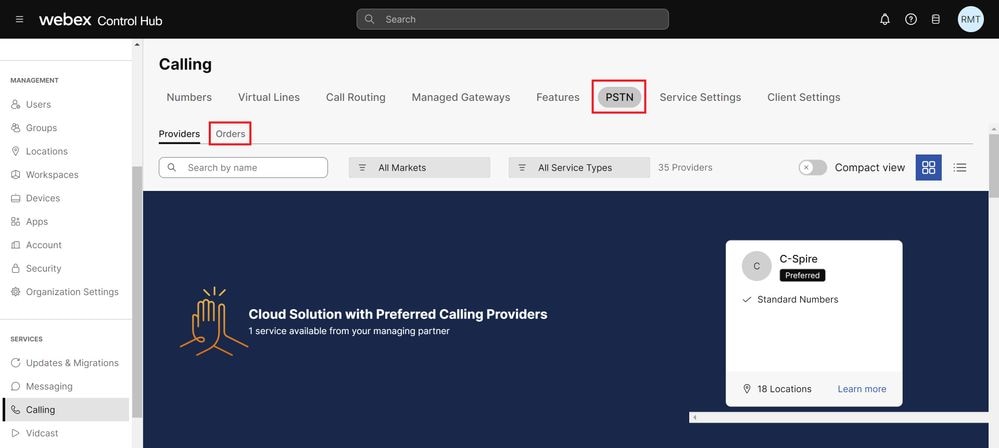The width and height of the screenshot is (999, 448).
Task: Select the Providers sub-tab
Action: click(x=179, y=134)
